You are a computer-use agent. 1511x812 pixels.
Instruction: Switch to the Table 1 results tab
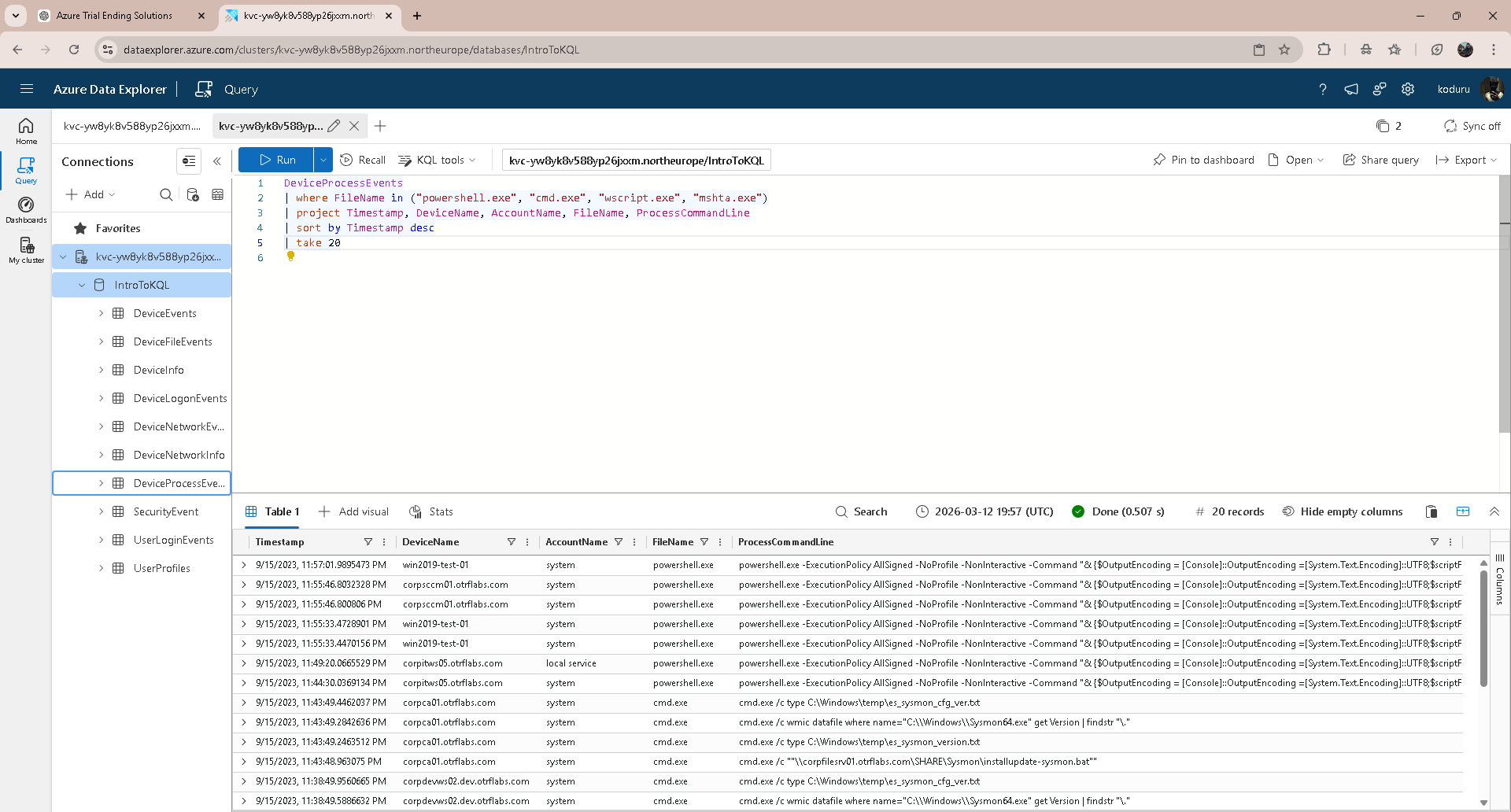[273, 511]
